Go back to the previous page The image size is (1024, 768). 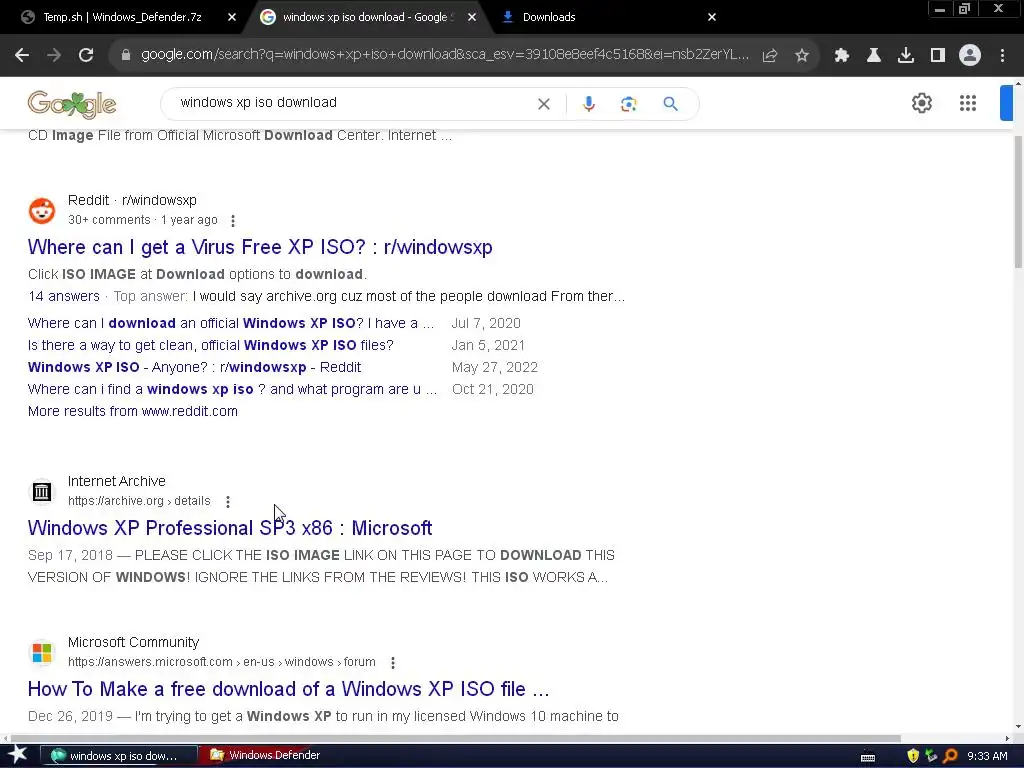[22, 55]
